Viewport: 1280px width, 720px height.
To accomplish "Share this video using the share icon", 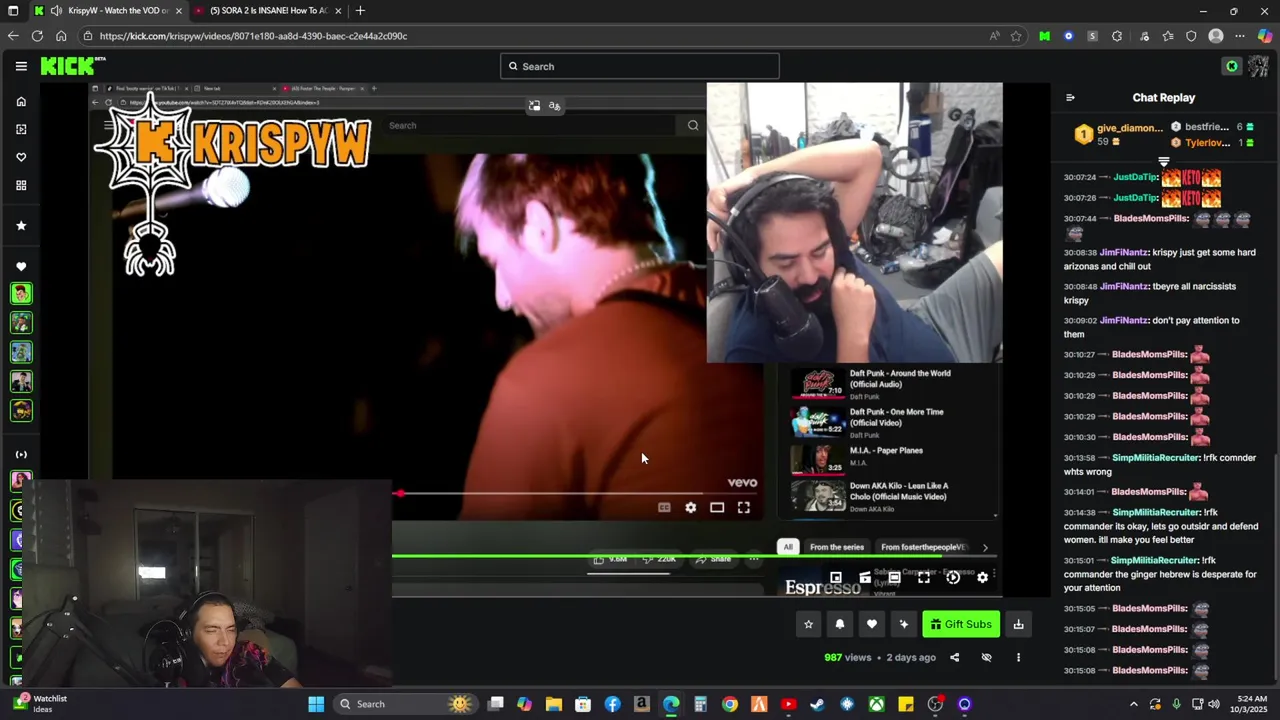I will pos(954,657).
